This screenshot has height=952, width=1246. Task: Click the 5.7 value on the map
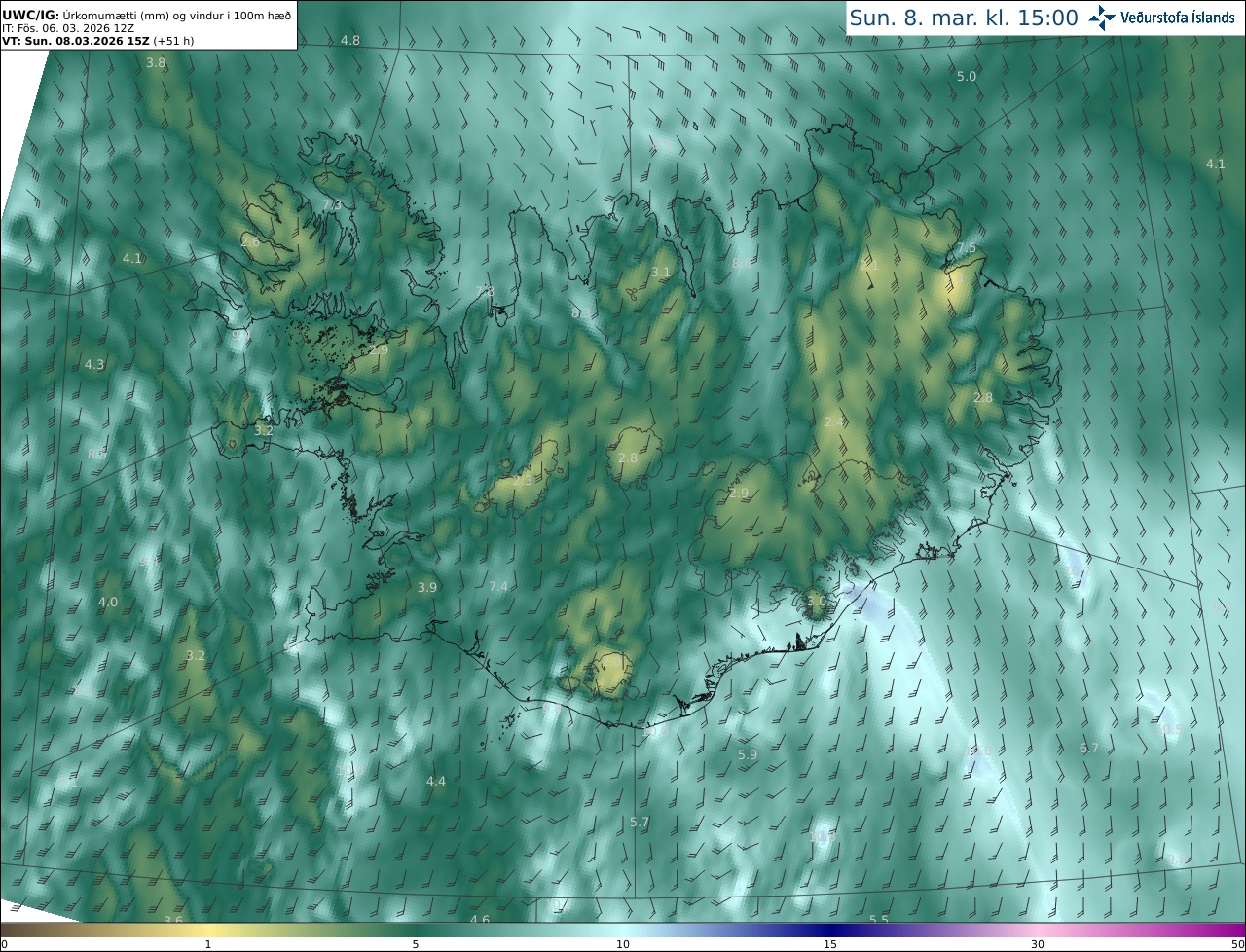tap(640, 822)
